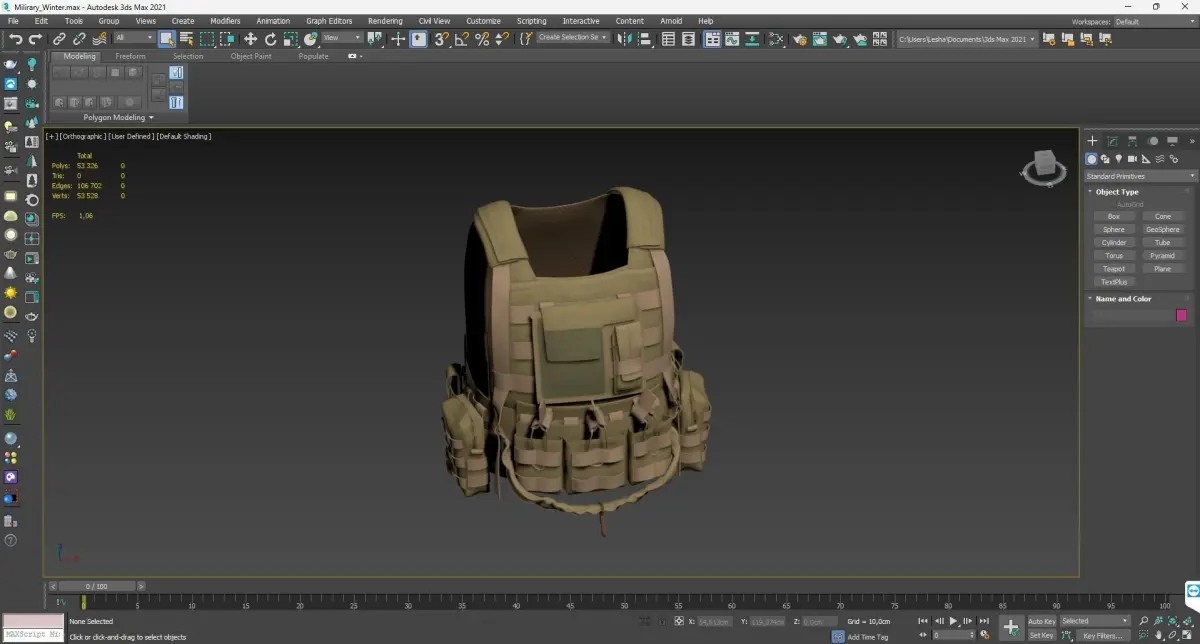Toggle the Angle Snap button
The image size is (1200, 644).
tap(462, 39)
